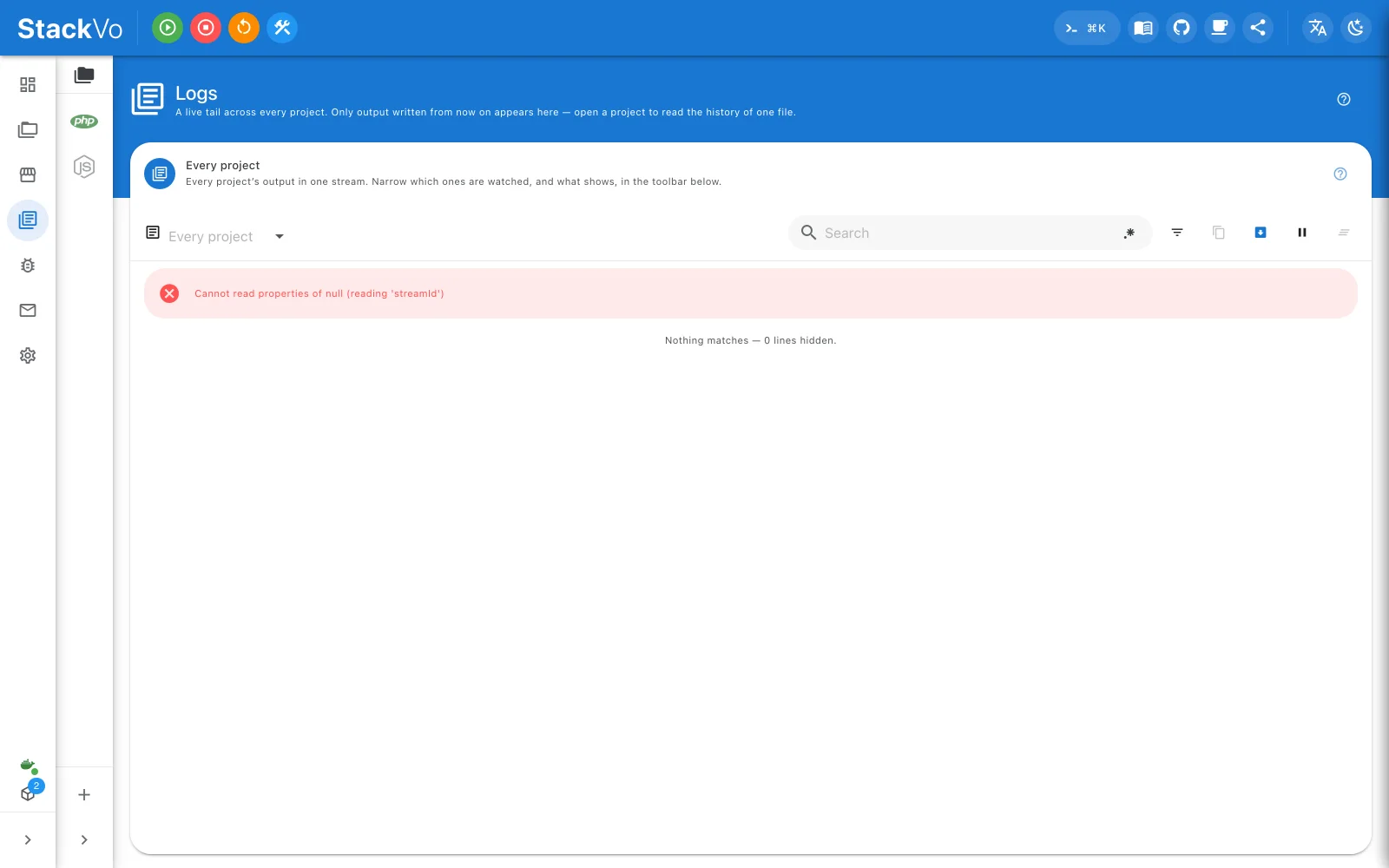Select the PHP project in sidebar
This screenshot has height=868, width=1389.
(x=84, y=122)
